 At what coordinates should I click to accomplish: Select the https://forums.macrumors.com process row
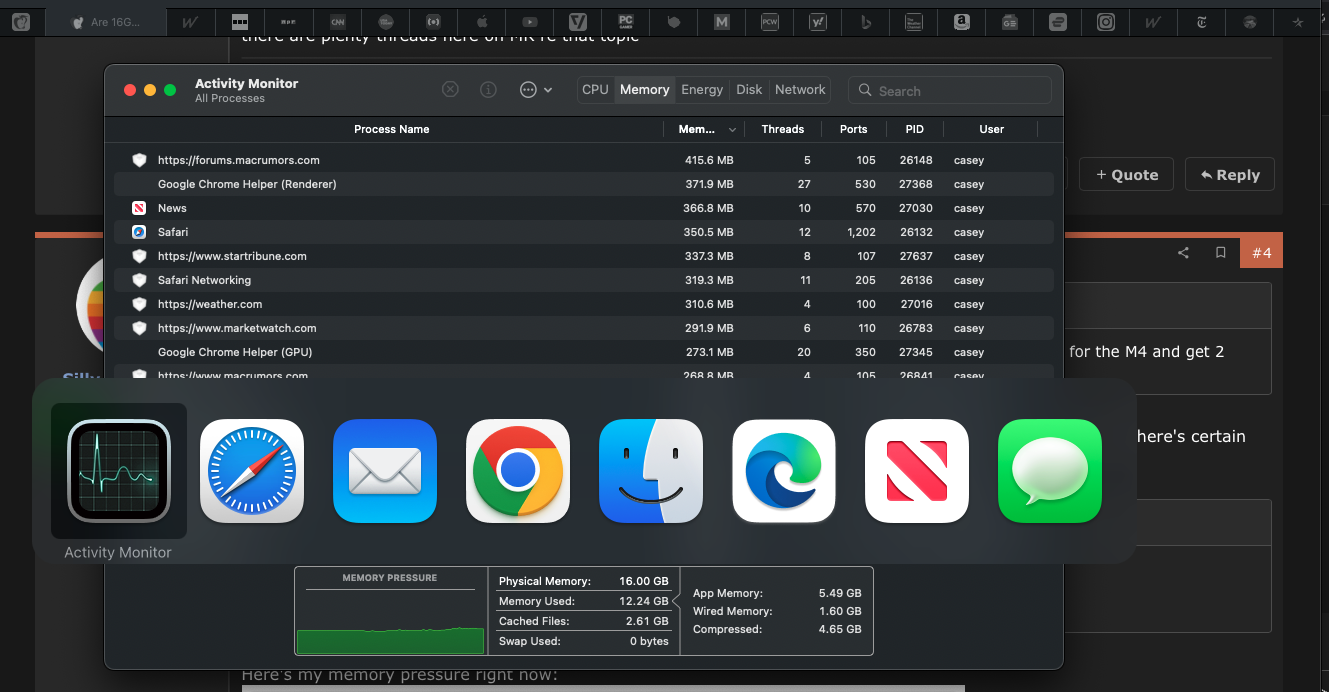[584, 160]
